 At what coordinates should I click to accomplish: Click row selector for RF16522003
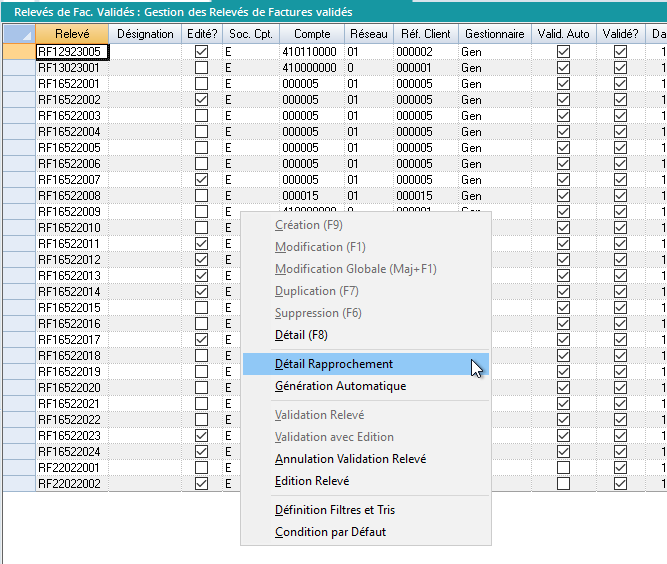(x=17, y=116)
